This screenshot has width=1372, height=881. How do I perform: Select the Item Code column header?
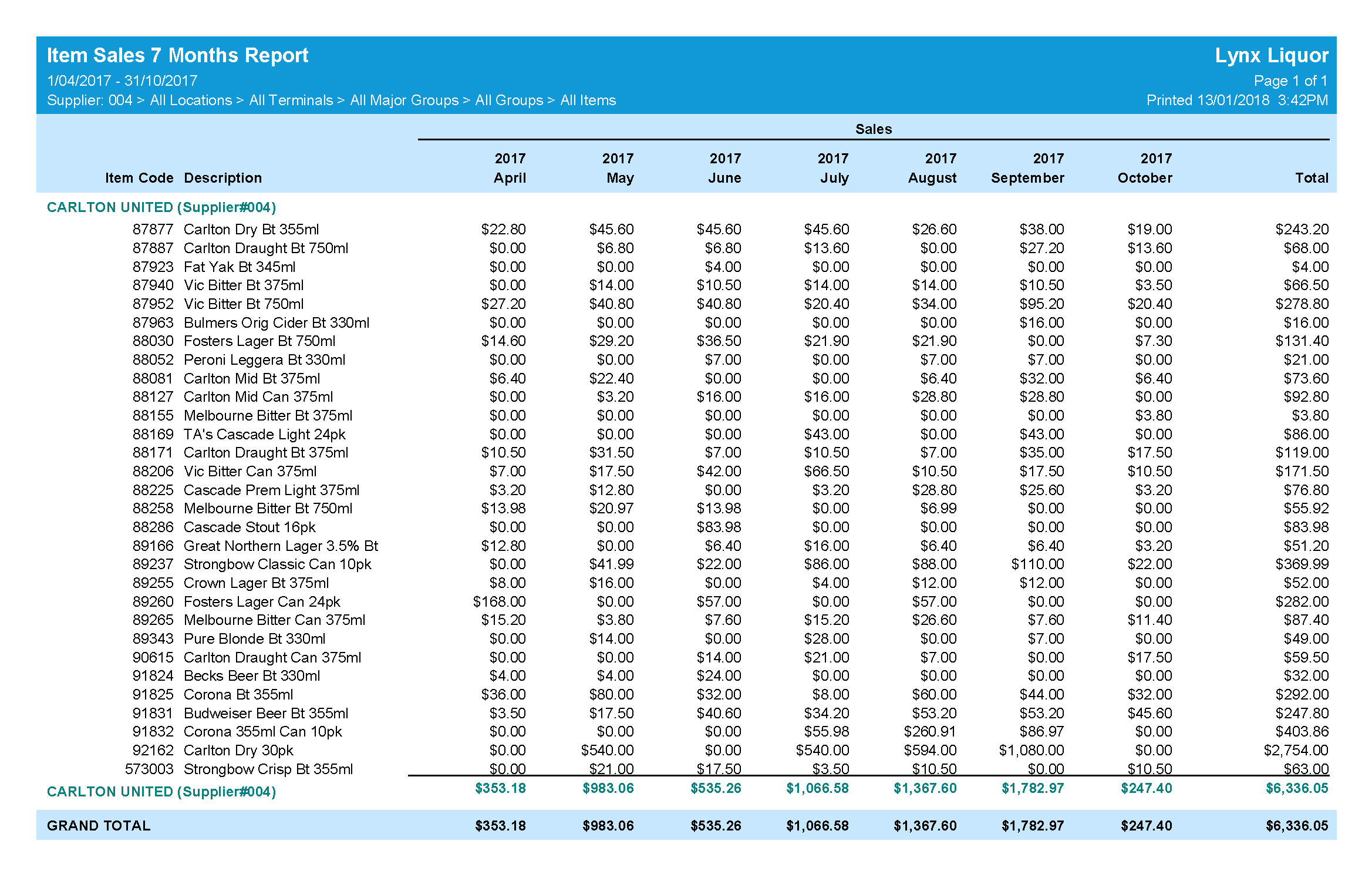[x=139, y=178]
